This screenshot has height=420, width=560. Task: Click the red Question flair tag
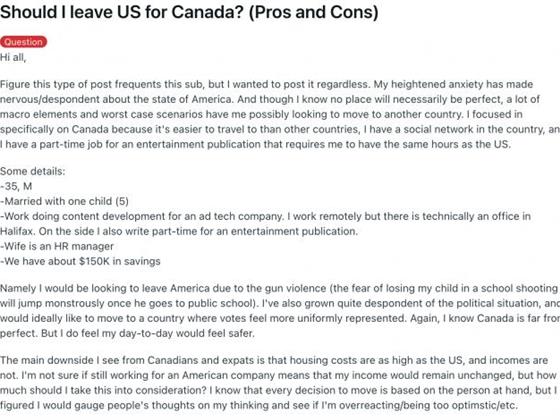pos(24,42)
